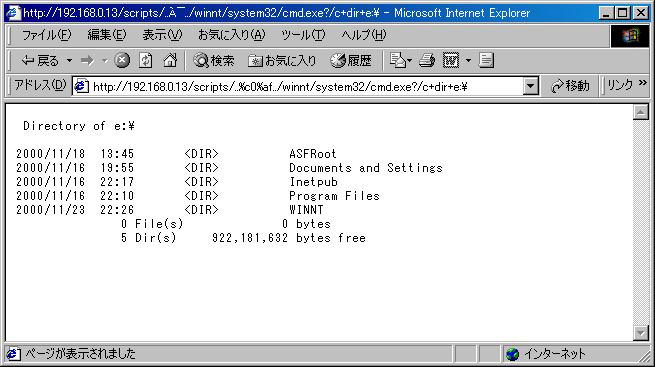This screenshot has height=367, width=655.
Task: Click the Back (戻る) arrow button
Action: [40, 61]
